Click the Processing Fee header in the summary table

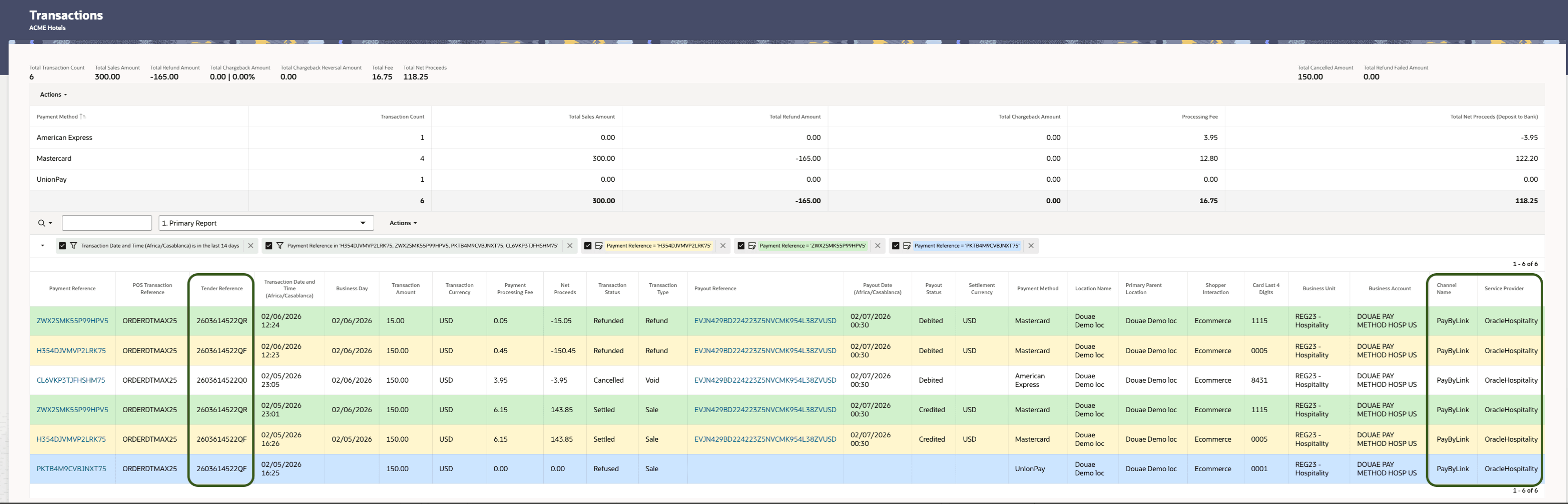tap(1200, 117)
